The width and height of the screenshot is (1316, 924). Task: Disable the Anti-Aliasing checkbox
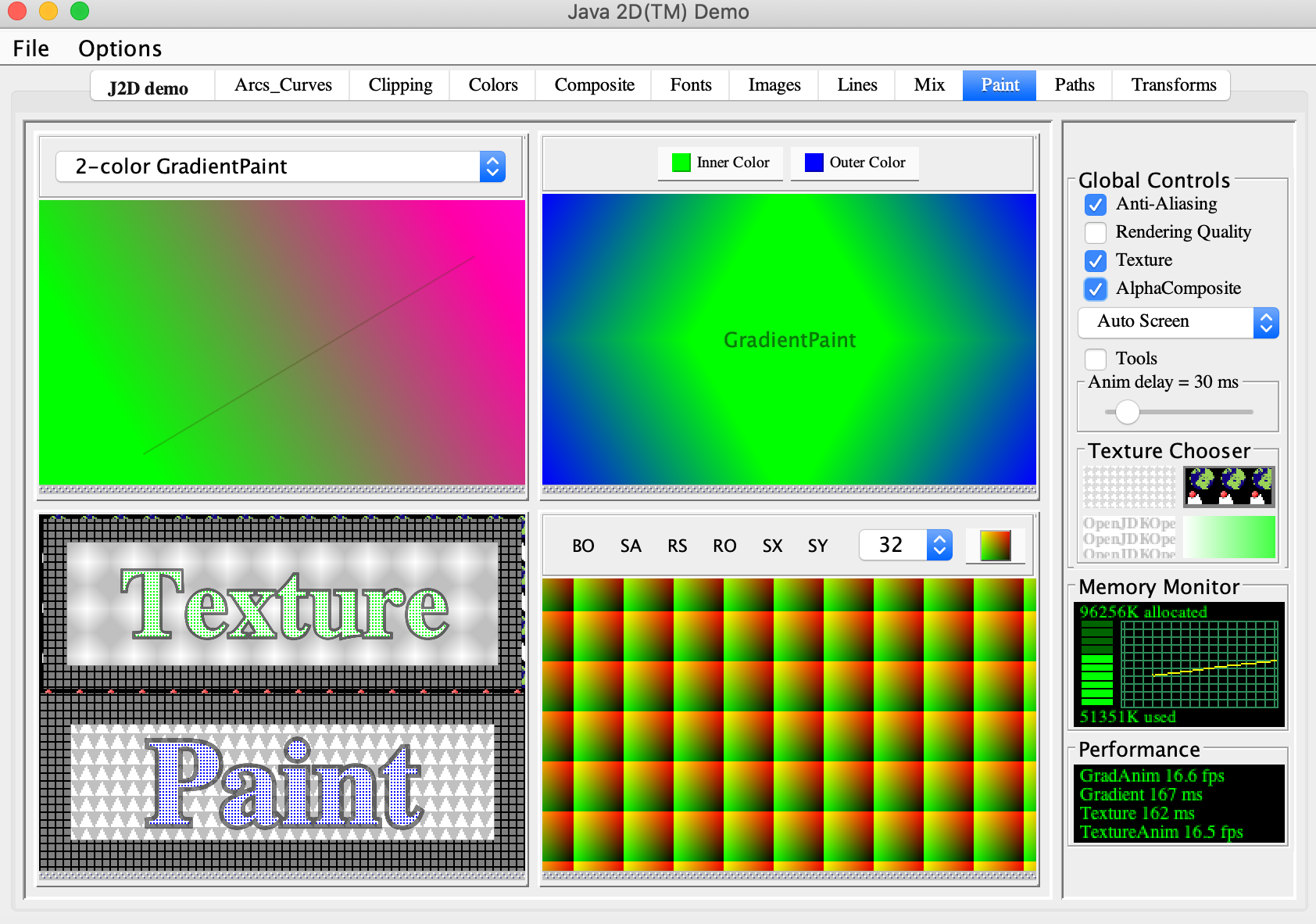tap(1096, 205)
